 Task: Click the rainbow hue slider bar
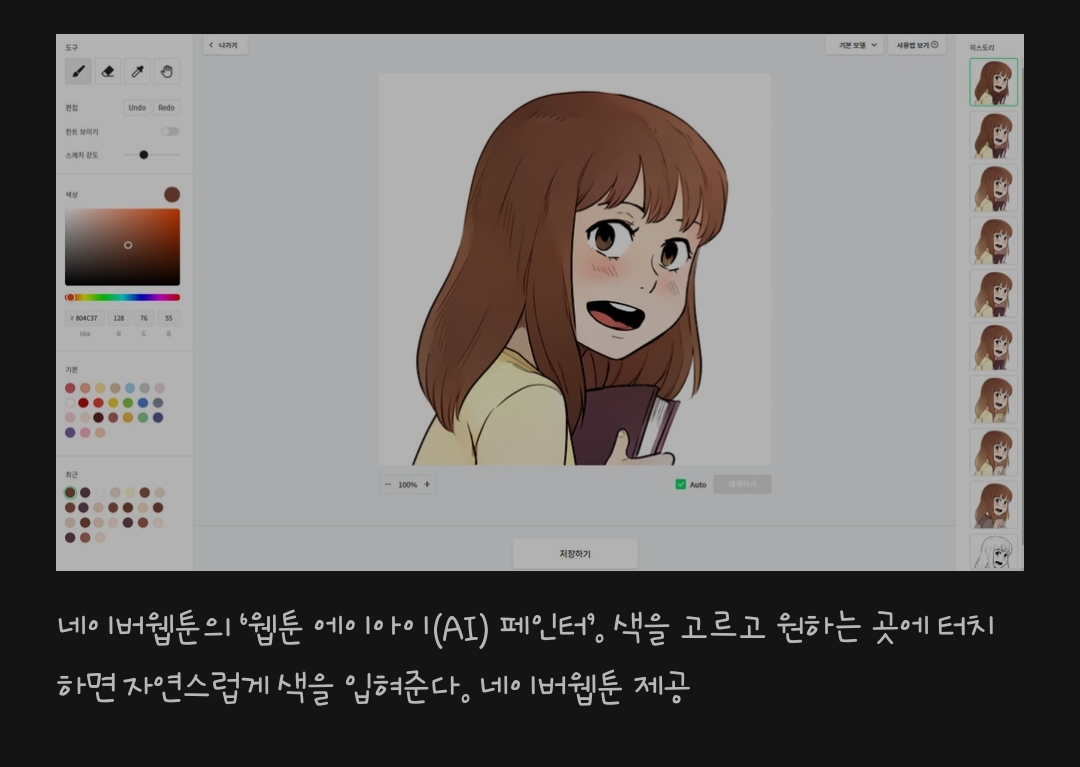[123, 297]
